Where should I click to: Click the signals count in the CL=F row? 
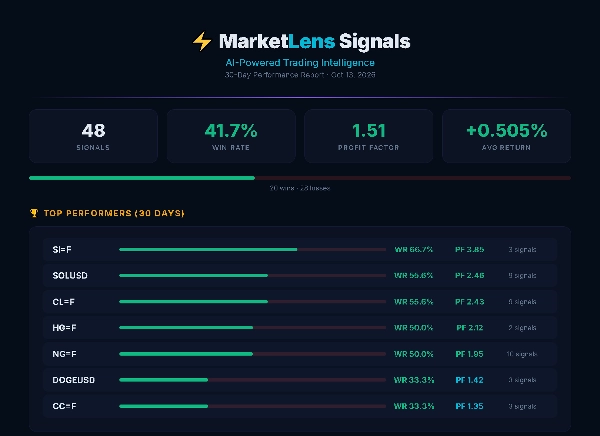(x=522, y=302)
